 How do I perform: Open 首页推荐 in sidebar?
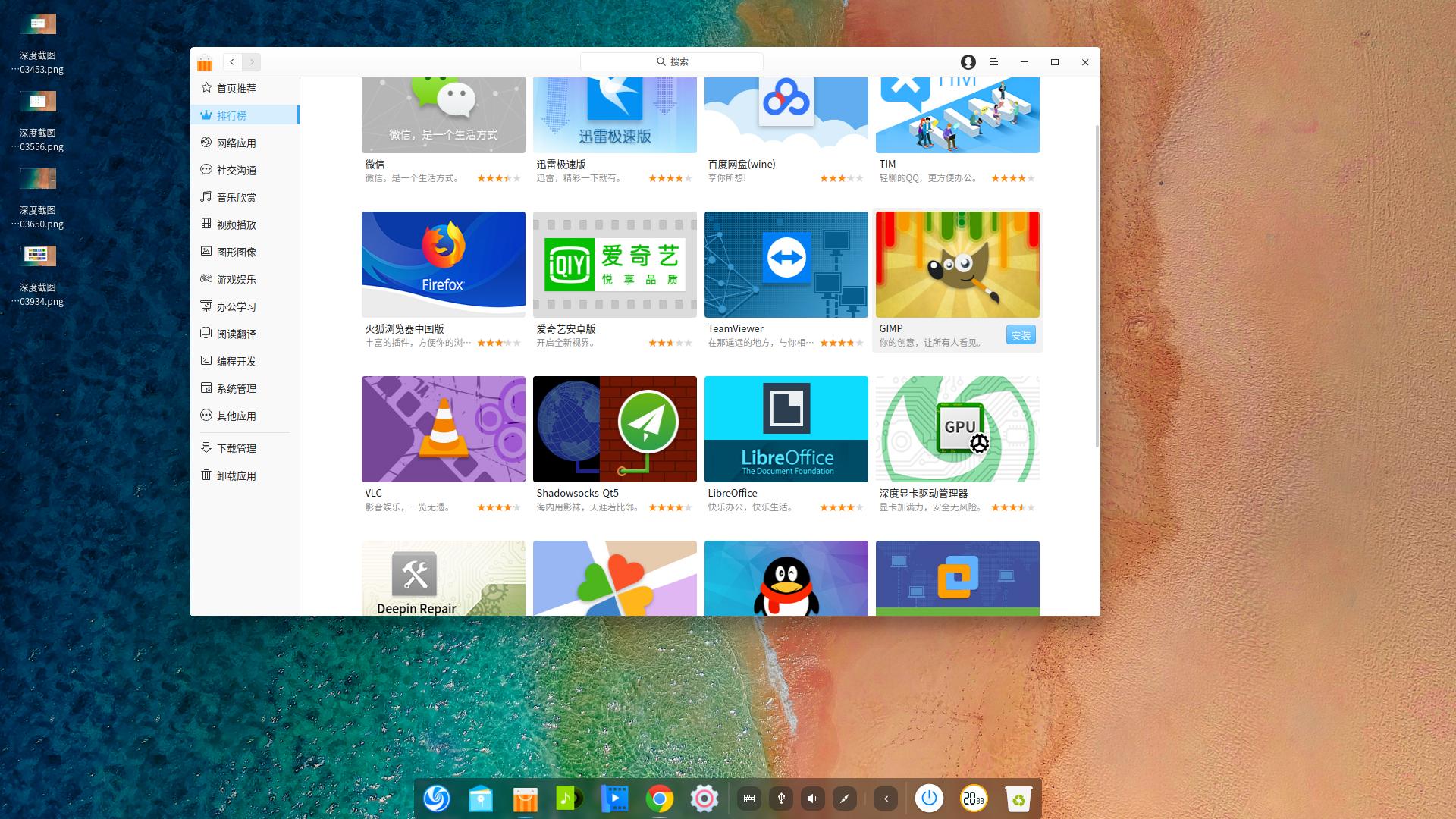[237, 89]
